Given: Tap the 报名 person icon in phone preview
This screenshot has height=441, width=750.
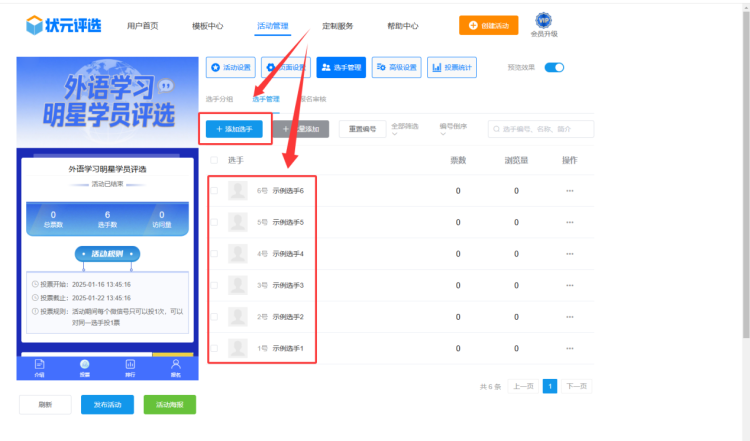Looking at the screenshot, I should click(x=176, y=366).
